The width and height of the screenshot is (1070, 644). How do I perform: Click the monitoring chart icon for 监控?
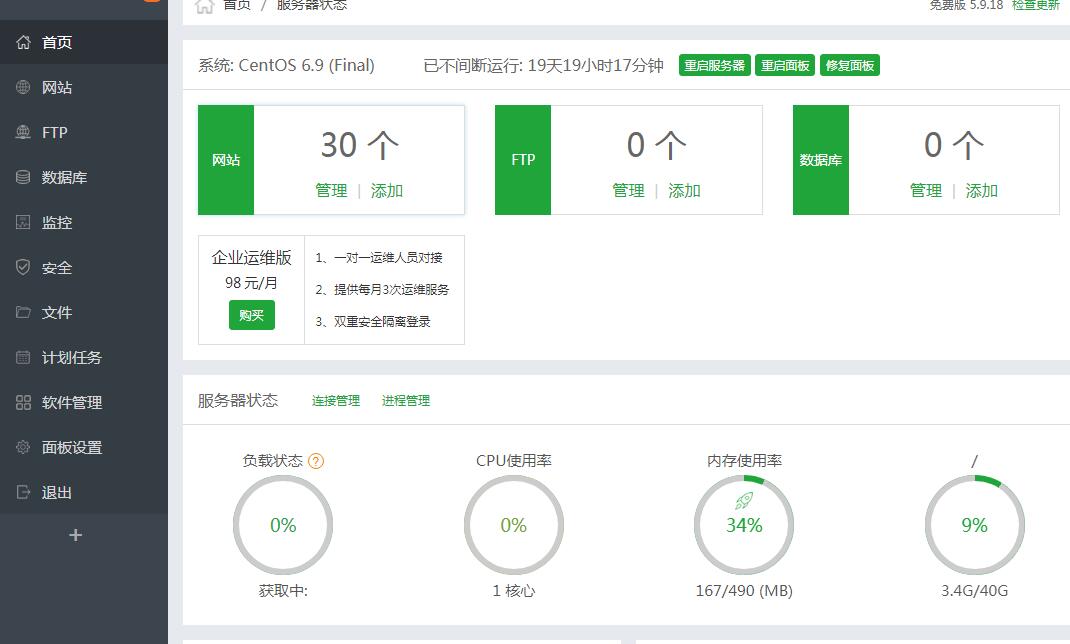[24, 222]
